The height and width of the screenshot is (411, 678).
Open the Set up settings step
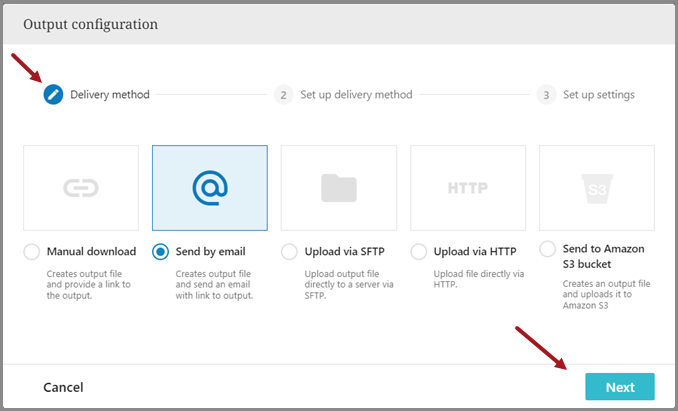click(598, 95)
